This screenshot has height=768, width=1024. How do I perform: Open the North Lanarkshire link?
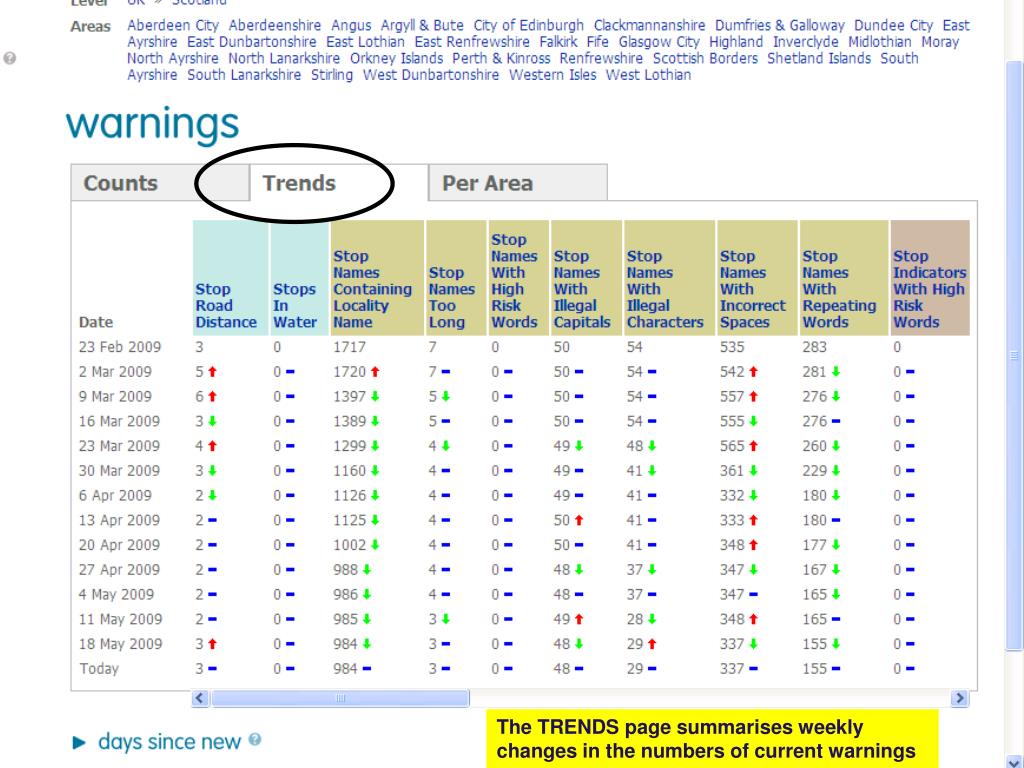283,58
